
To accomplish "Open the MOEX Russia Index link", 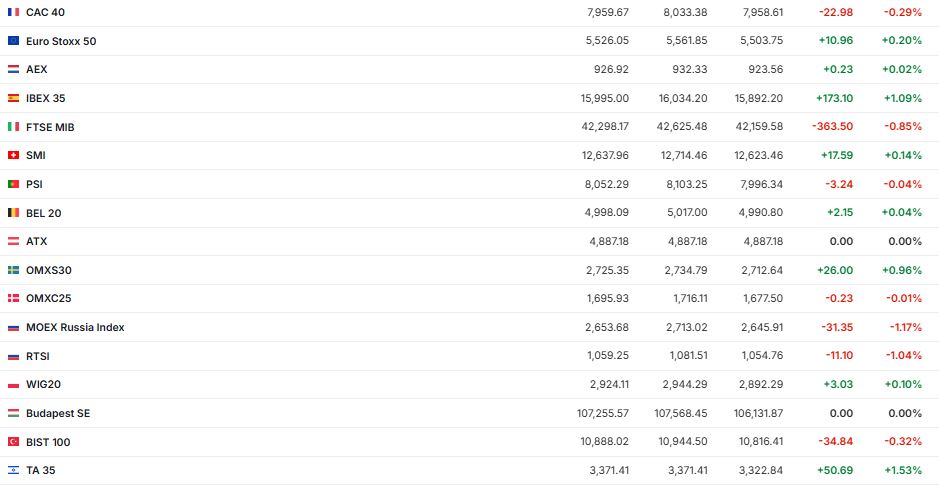I will (75, 327).
